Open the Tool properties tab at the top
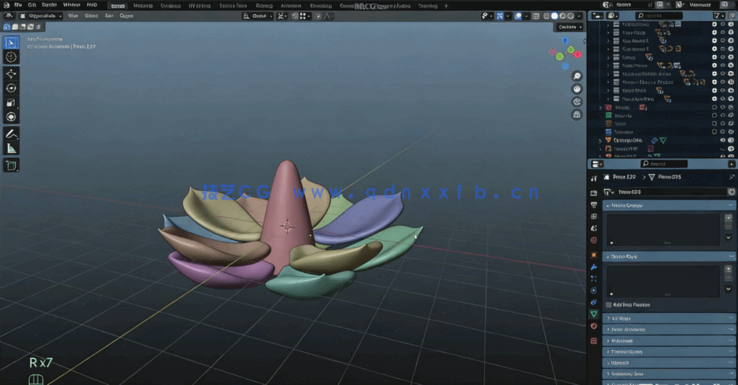 pyautogui.click(x=594, y=178)
